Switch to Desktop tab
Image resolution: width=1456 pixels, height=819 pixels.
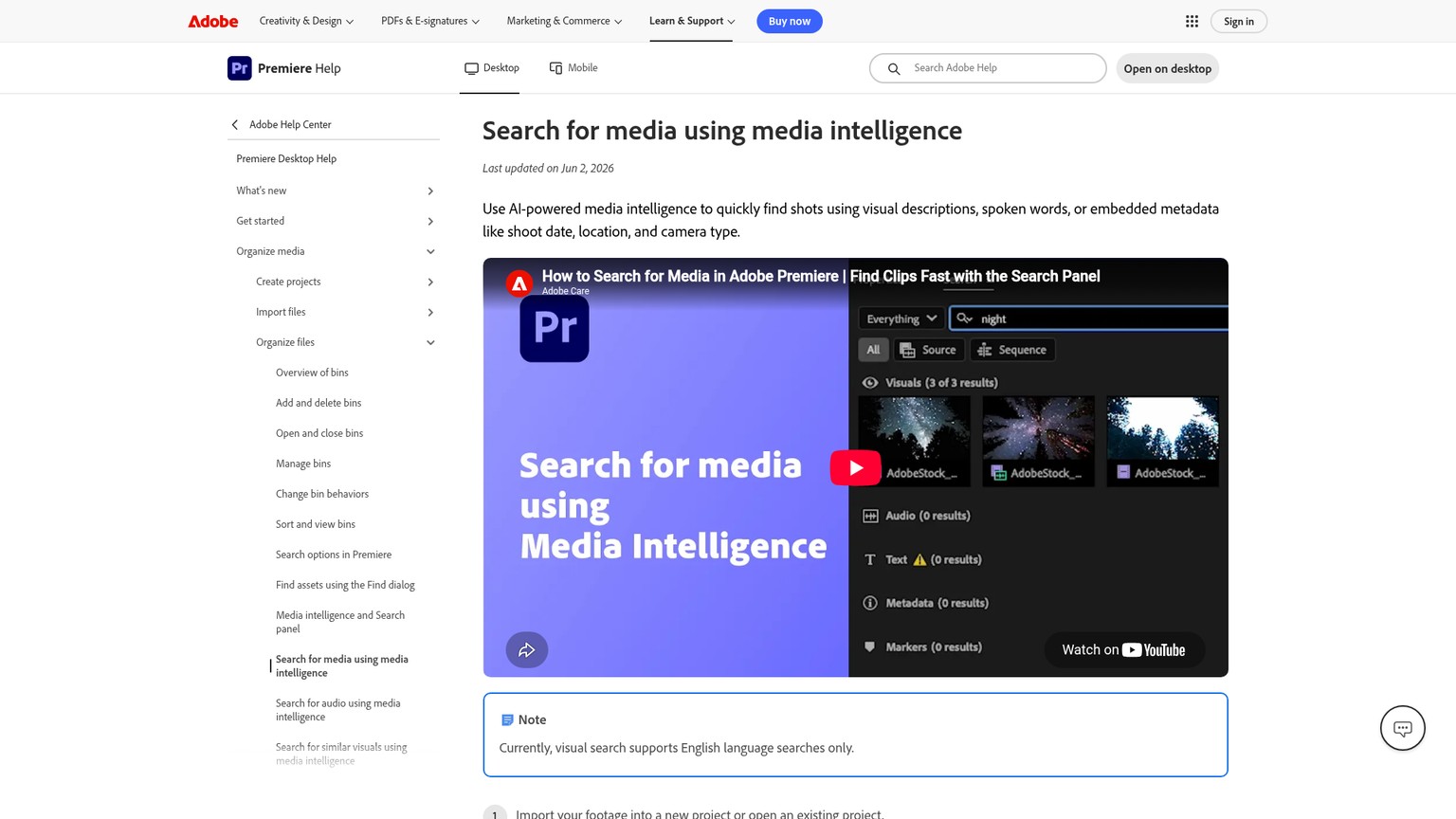tap(491, 68)
